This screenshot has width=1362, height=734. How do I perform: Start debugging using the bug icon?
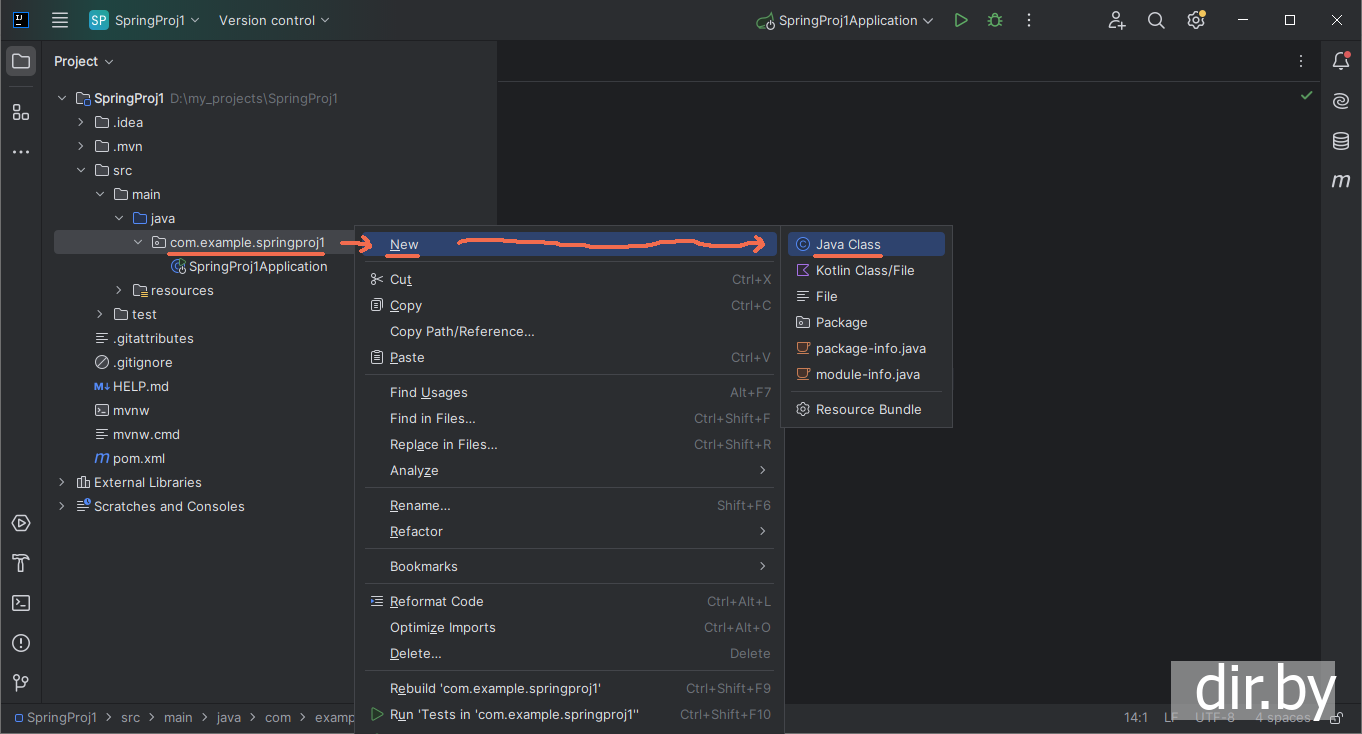[x=994, y=20]
